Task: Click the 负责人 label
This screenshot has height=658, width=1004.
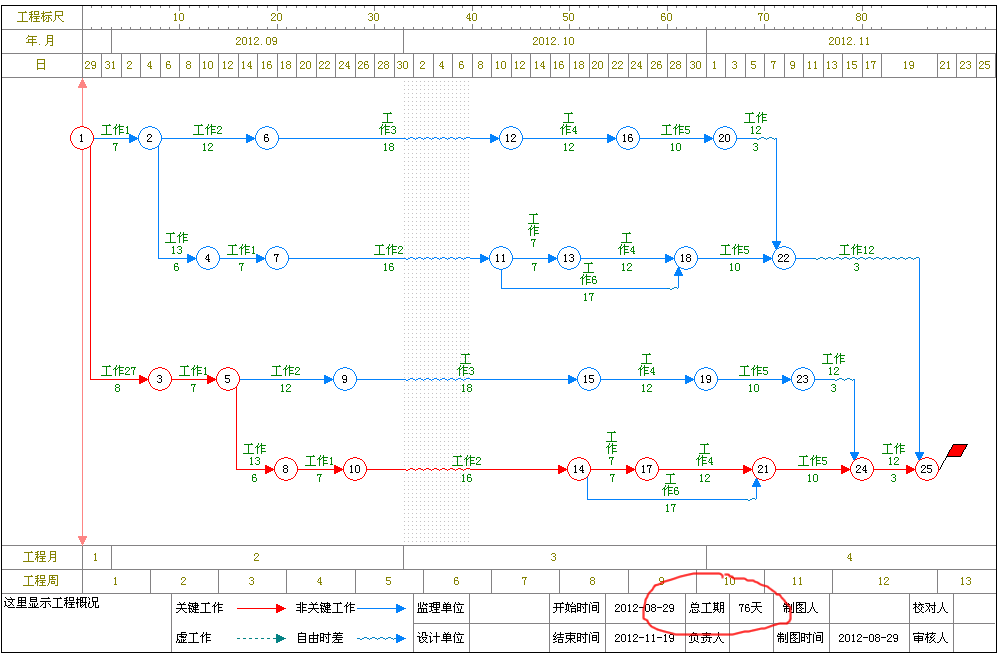Action: [x=706, y=638]
